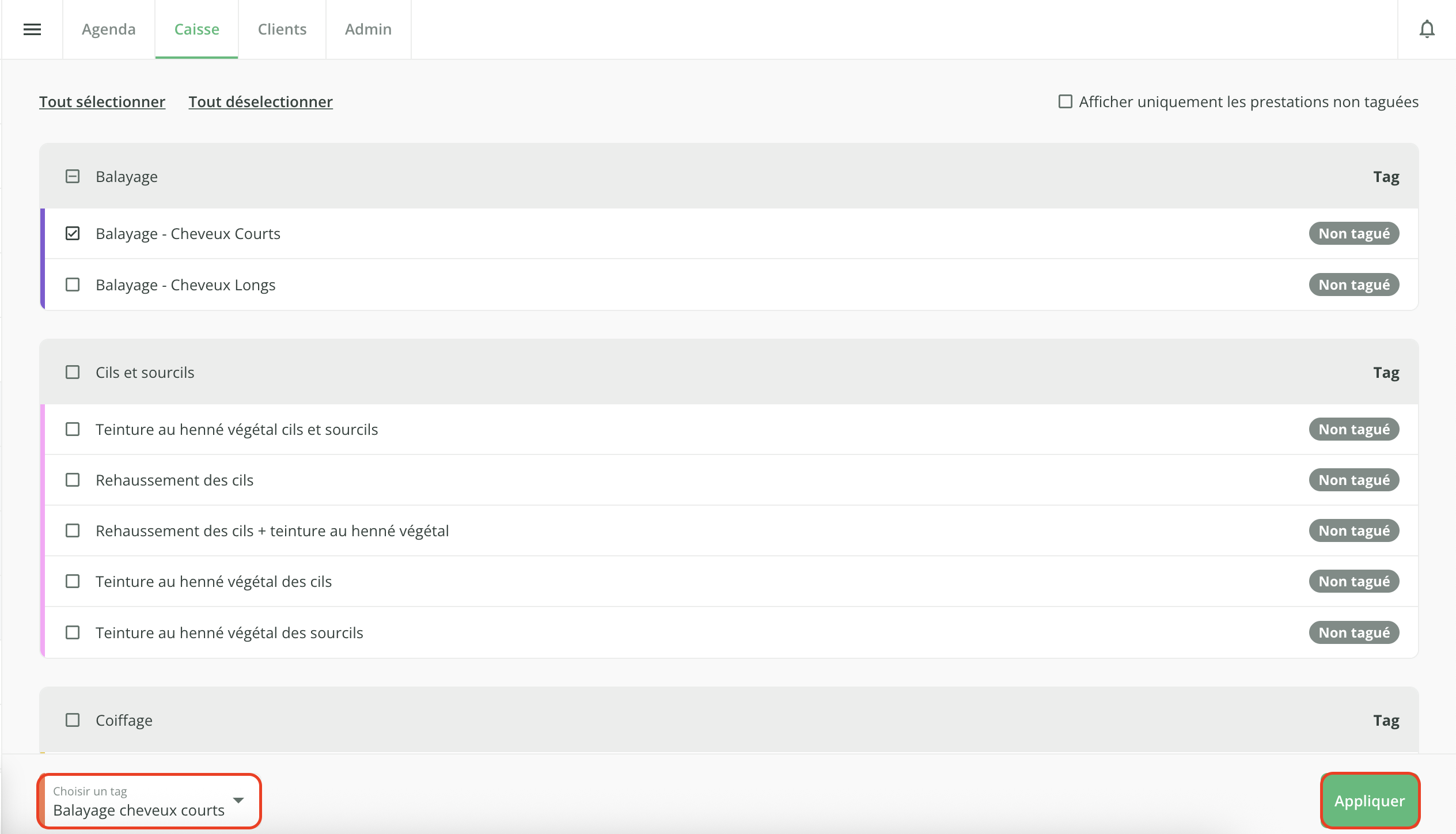Check Teinture au henné végétal des sourcils
1456x834 pixels.
click(x=73, y=632)
